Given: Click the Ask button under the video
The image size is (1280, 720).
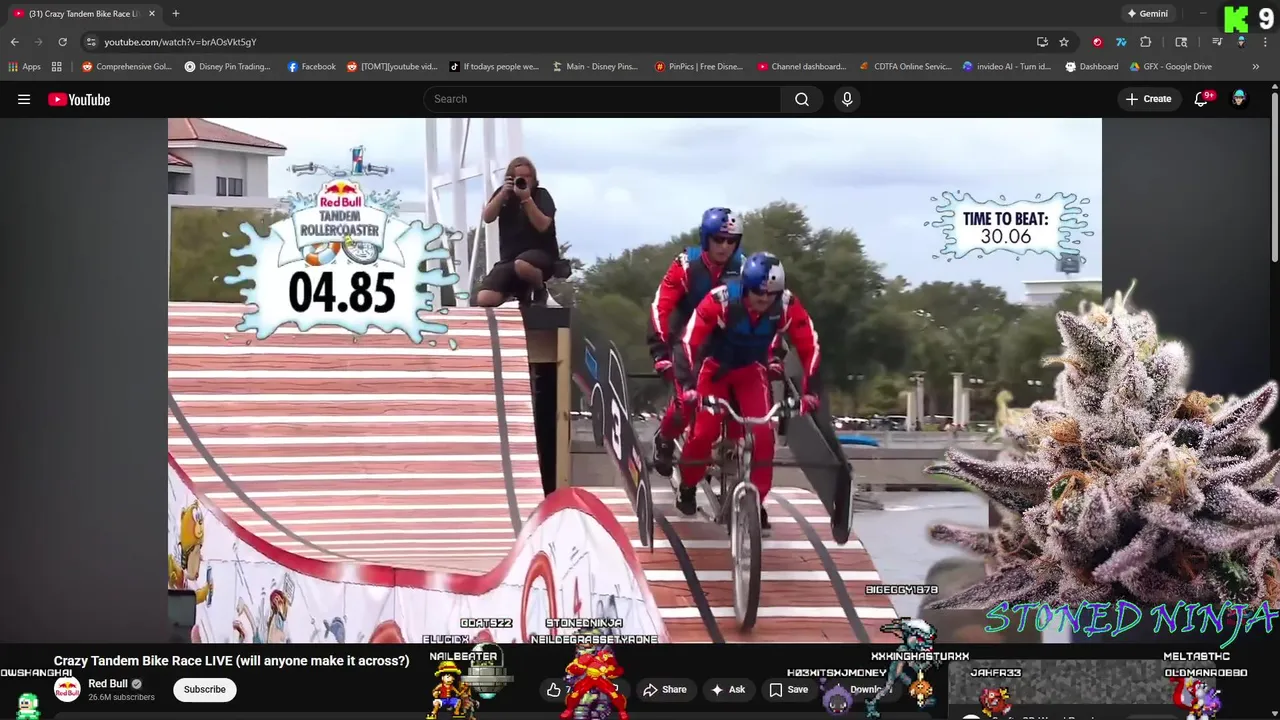Looking at the screenshot, I should pyautogui.click(x=728, y=689).
